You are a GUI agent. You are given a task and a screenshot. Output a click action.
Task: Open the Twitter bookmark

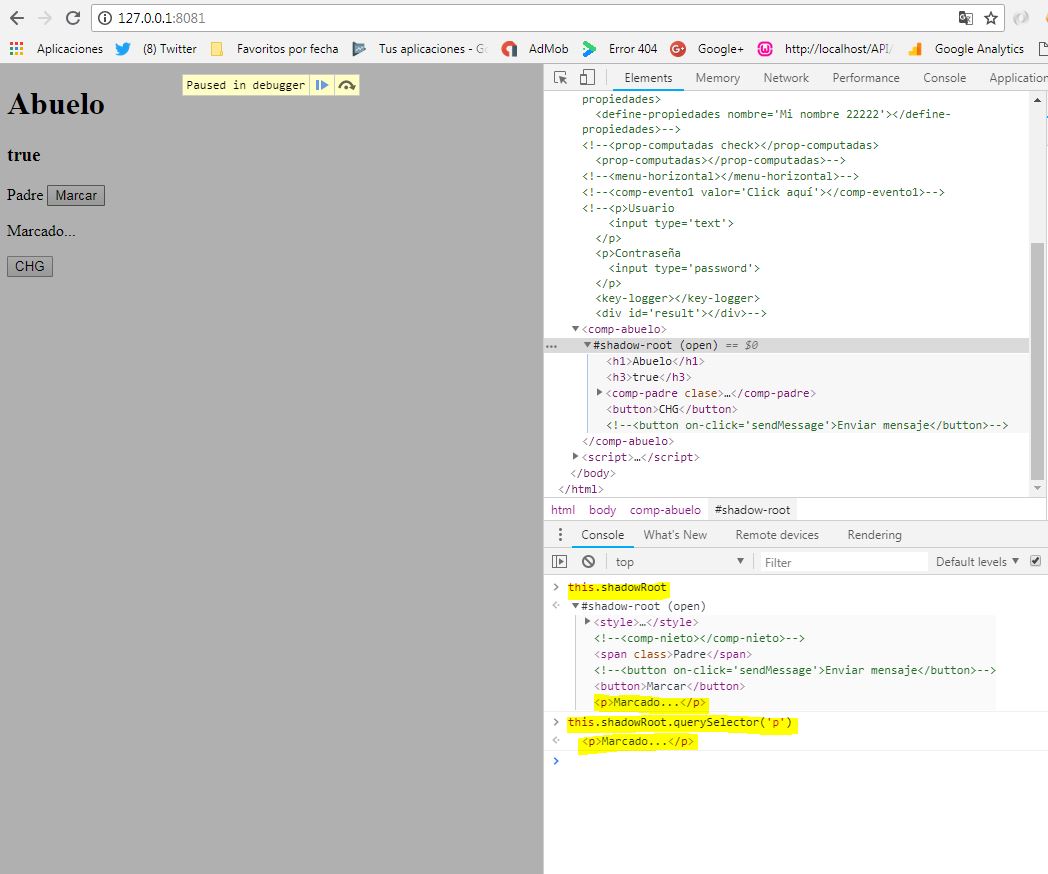[x=156, y=49]
